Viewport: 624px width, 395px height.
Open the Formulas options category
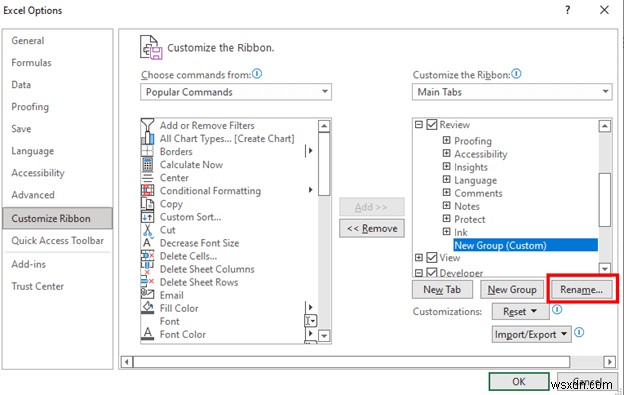tap(31, 63)
